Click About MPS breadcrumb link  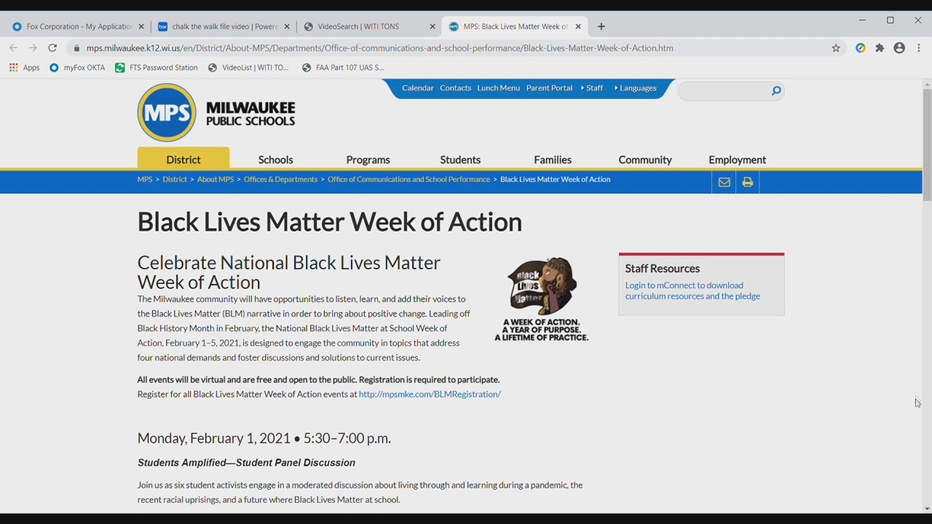click(x=215, y=179)
